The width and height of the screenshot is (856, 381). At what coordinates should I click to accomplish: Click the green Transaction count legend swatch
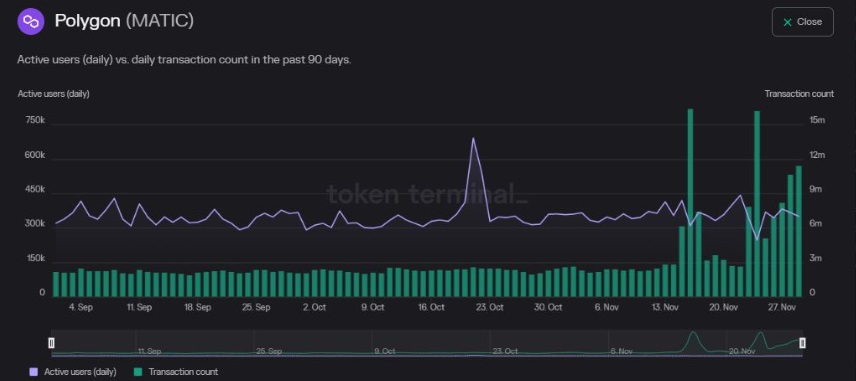click(x=138, y=372)
